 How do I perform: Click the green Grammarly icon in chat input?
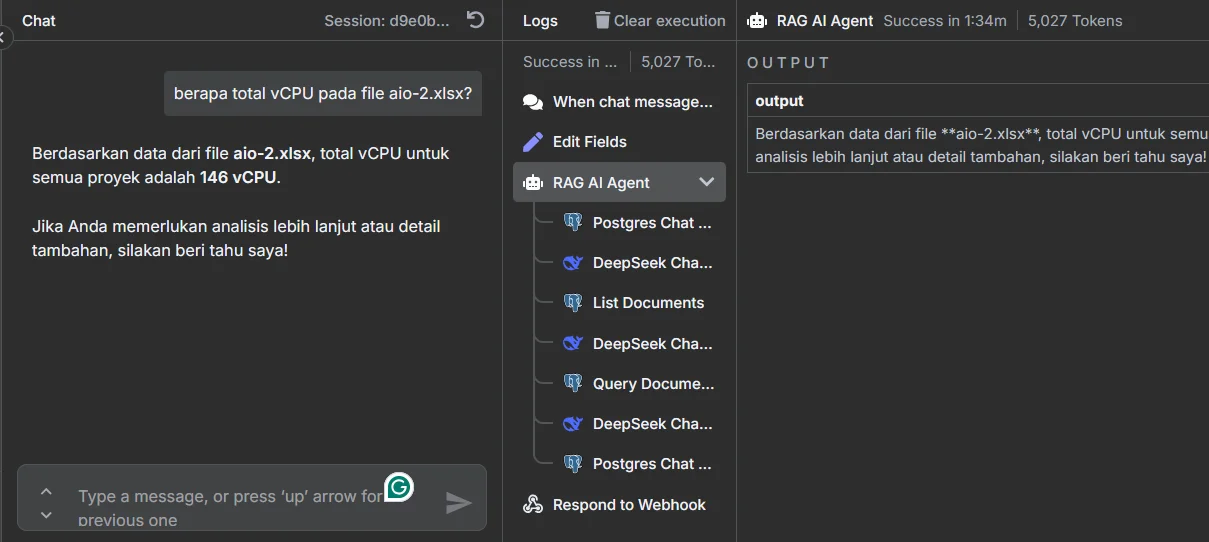click(x=399, y=487)
